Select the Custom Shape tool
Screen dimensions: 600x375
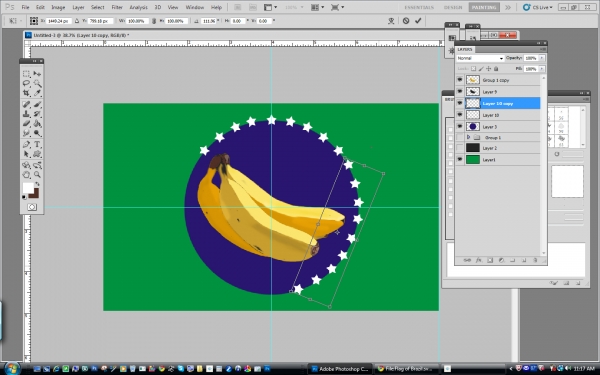[x=37, y=154]
